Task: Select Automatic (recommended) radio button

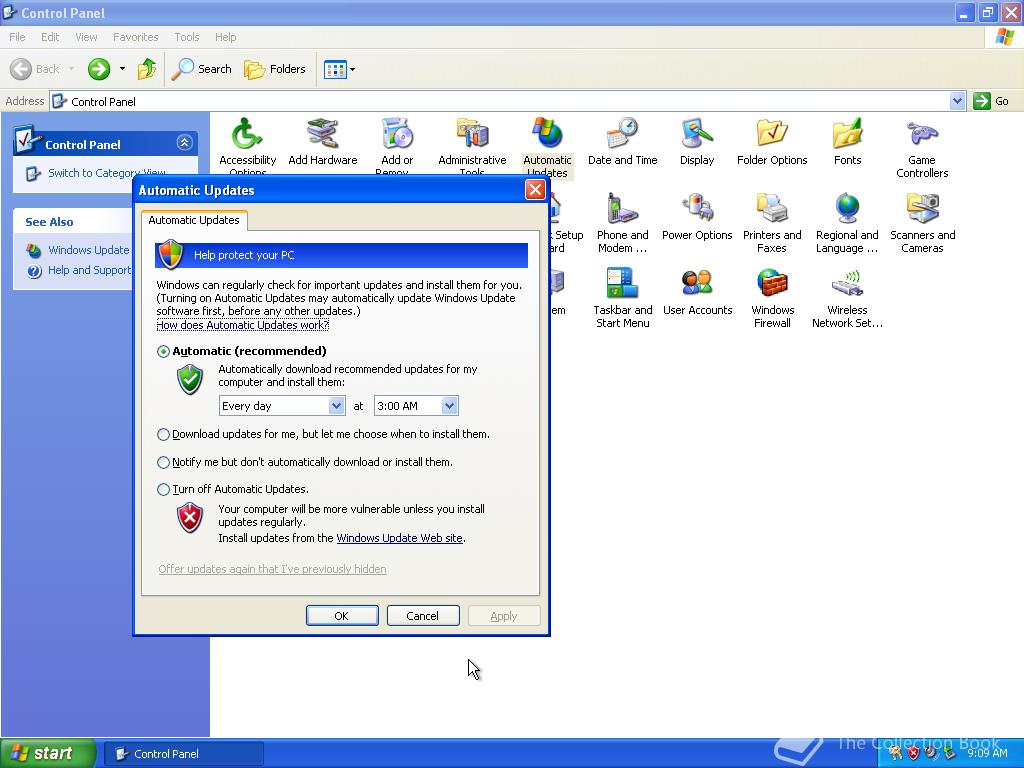Action: [163, 351]
